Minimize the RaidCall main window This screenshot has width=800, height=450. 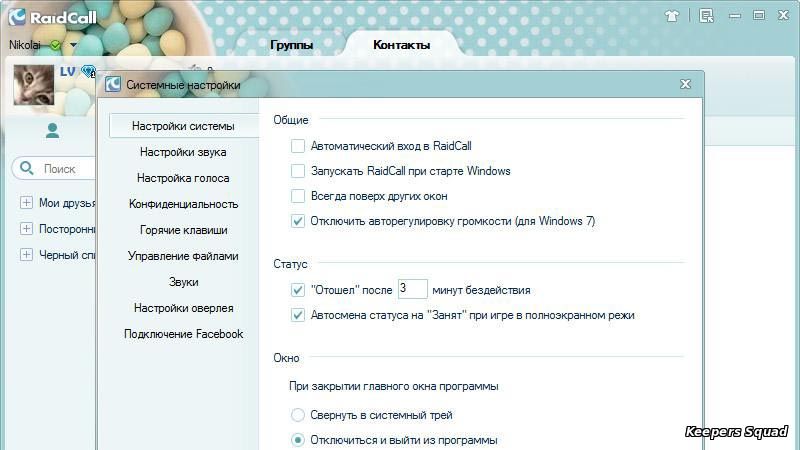(x=735, y=16)
